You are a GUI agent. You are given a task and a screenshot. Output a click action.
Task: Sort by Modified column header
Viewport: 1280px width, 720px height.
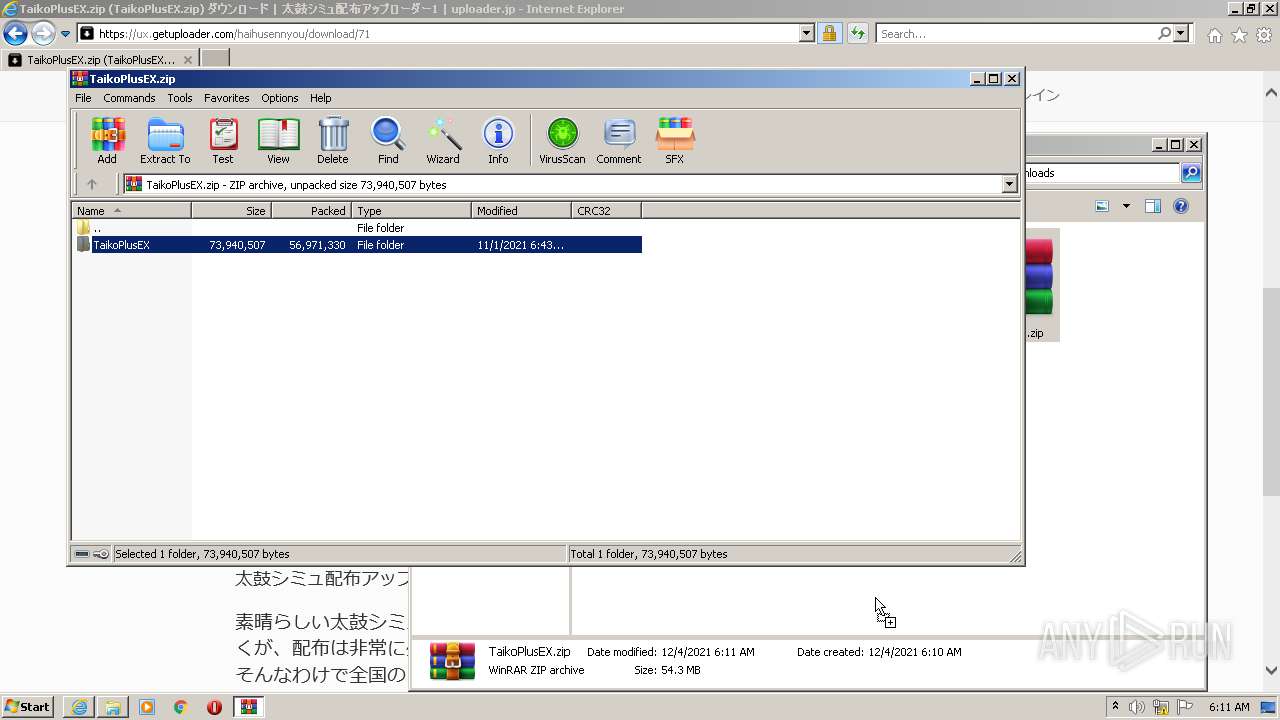522,211
